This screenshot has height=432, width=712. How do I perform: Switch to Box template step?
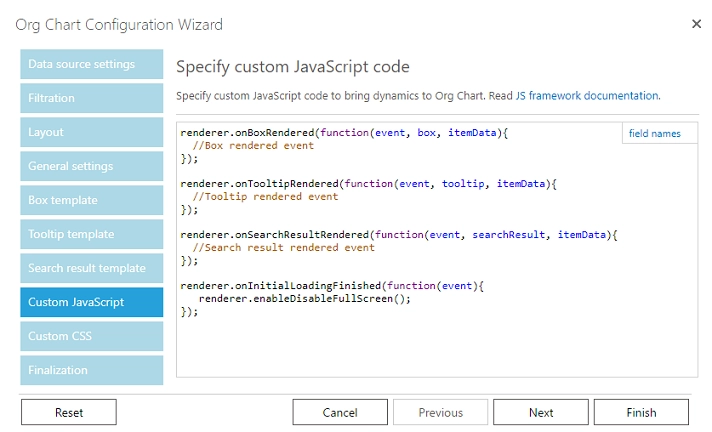92,200
